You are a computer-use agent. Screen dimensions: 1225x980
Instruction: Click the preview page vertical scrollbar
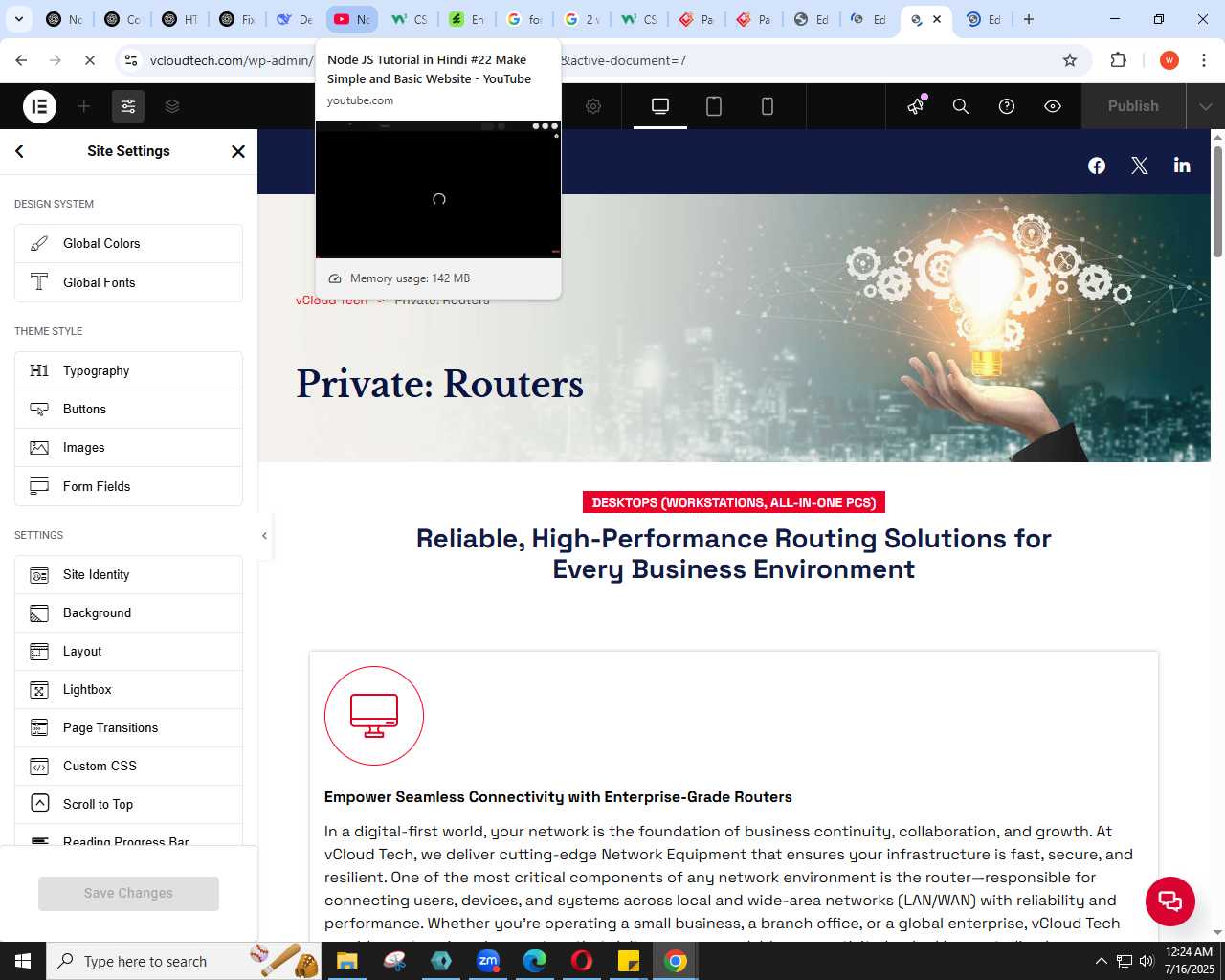(1217, 201)
